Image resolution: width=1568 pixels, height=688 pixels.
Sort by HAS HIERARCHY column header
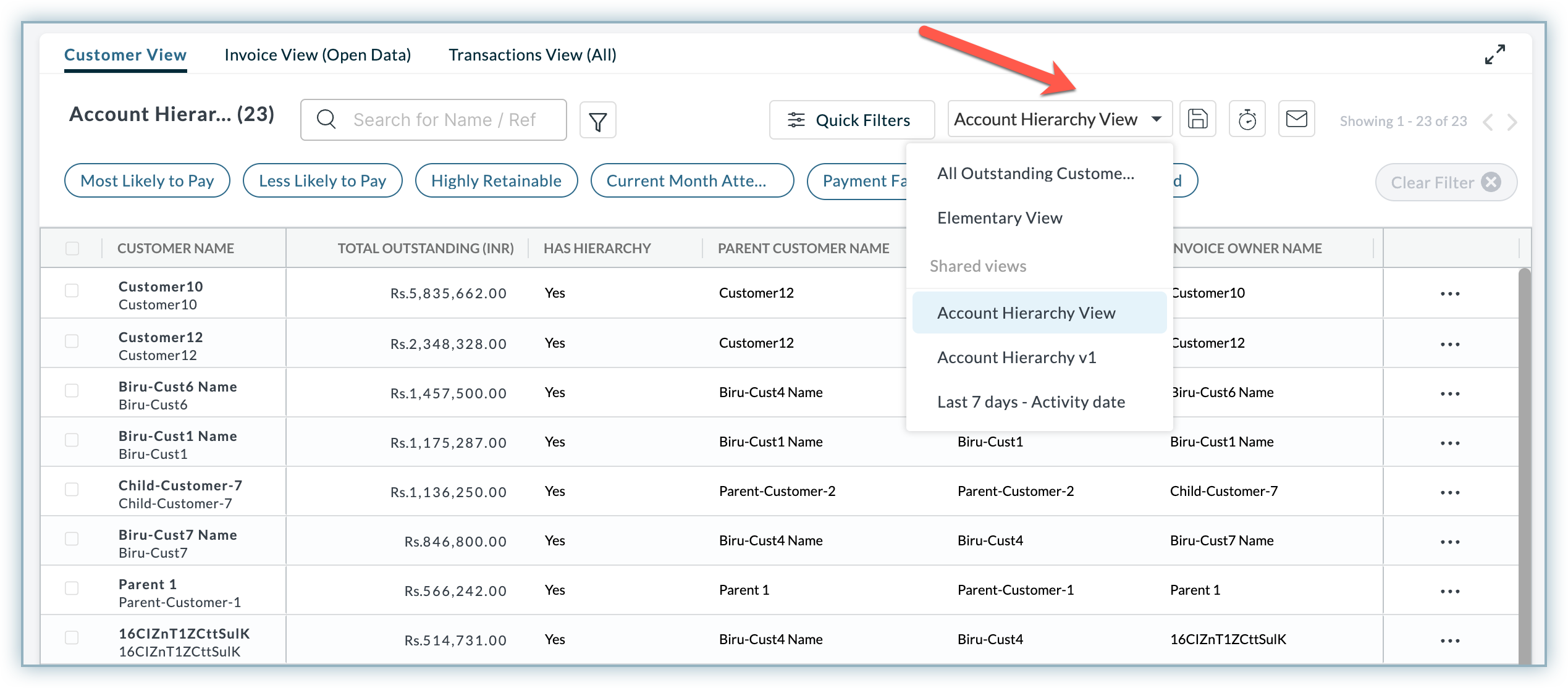click(x=597, y=248)
